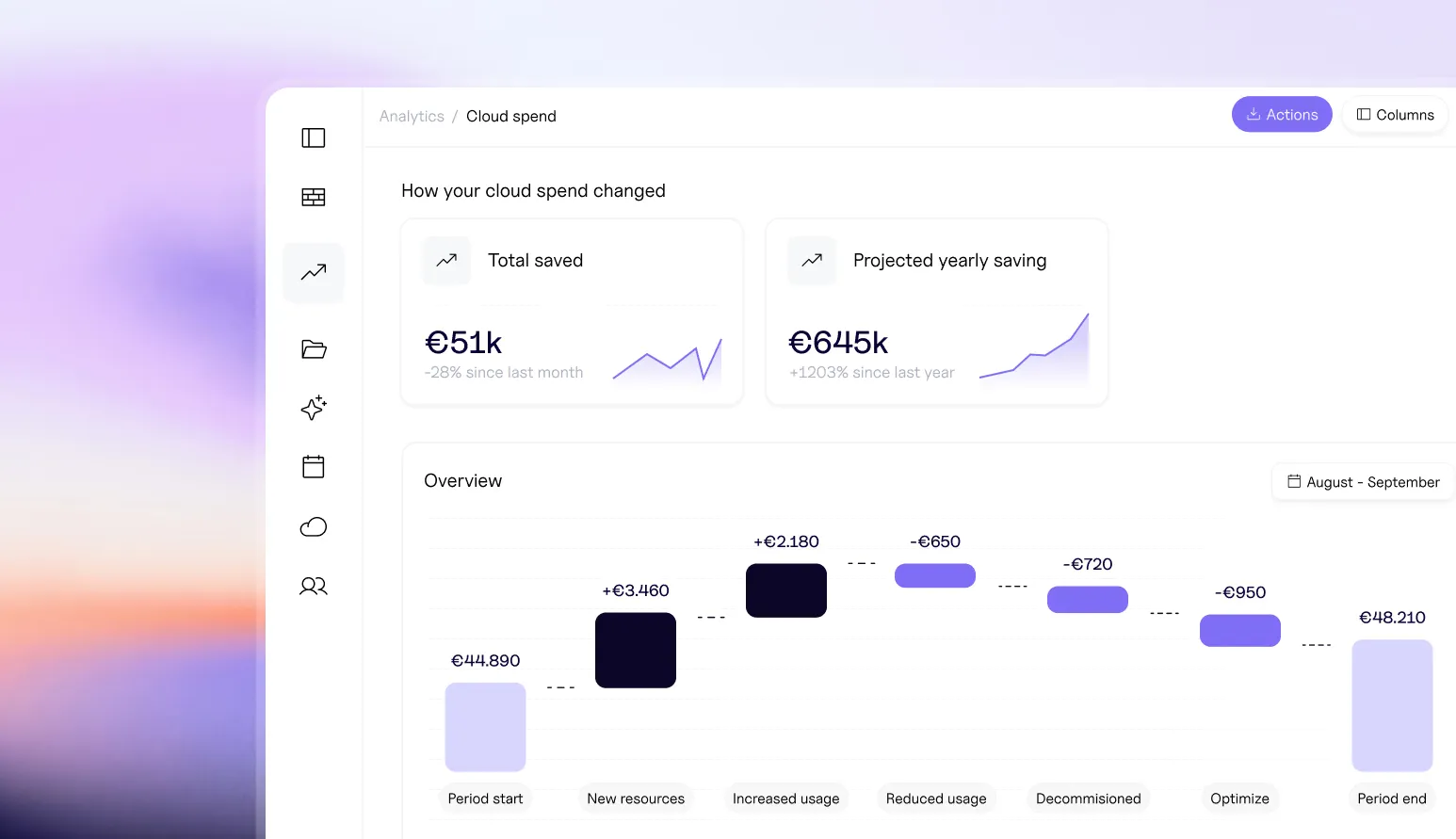The width and height of the screenshot is (1456, 839).
Task: Click the download icon in the Actions button
Action: pyautogui.click(x=1254, y=115)
